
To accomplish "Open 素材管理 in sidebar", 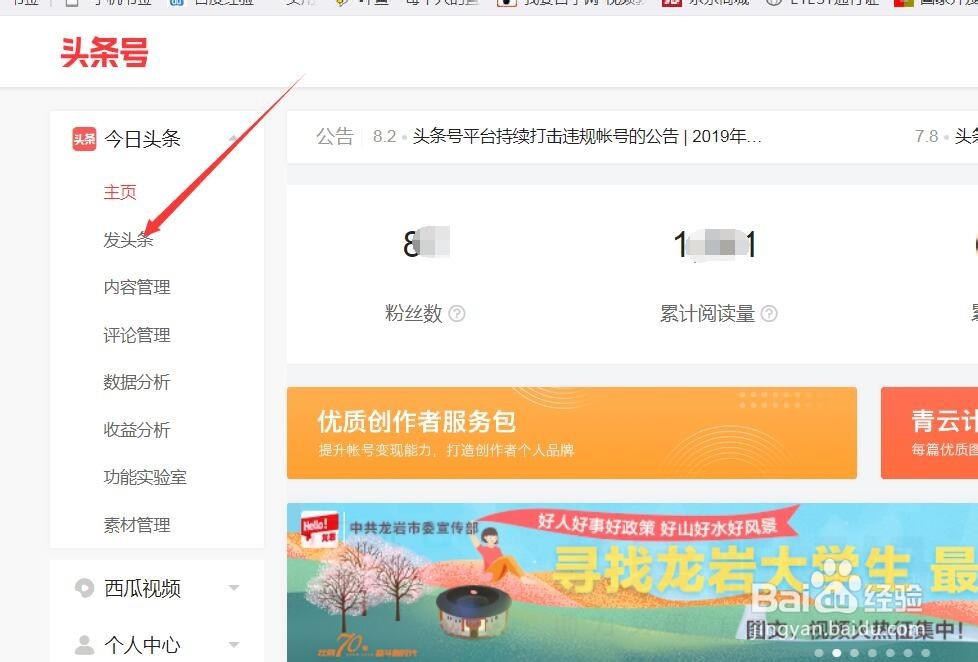I will [137, 525].
